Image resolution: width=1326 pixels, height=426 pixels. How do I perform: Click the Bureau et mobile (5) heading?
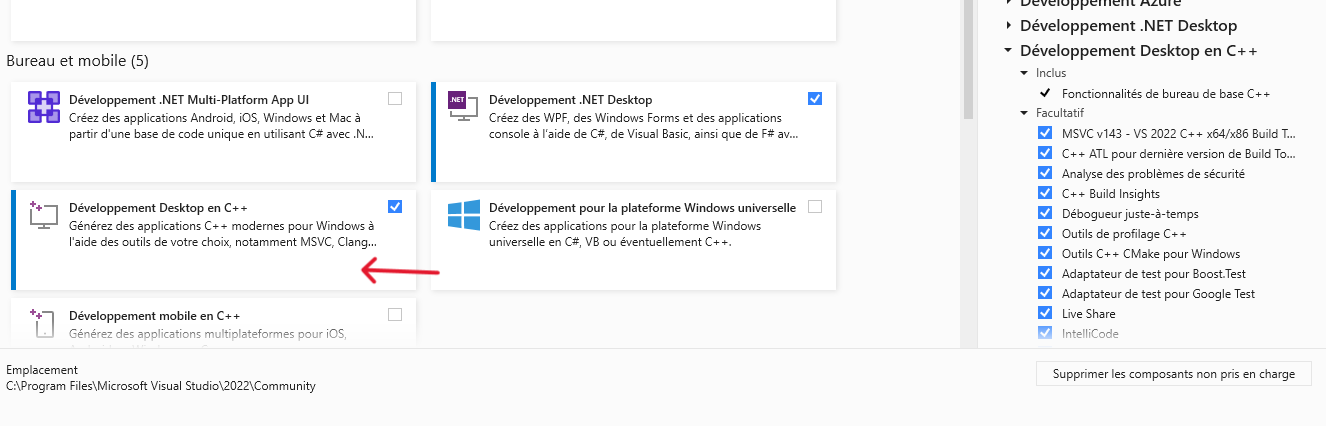pyautogui.click(x=78, y=61)
